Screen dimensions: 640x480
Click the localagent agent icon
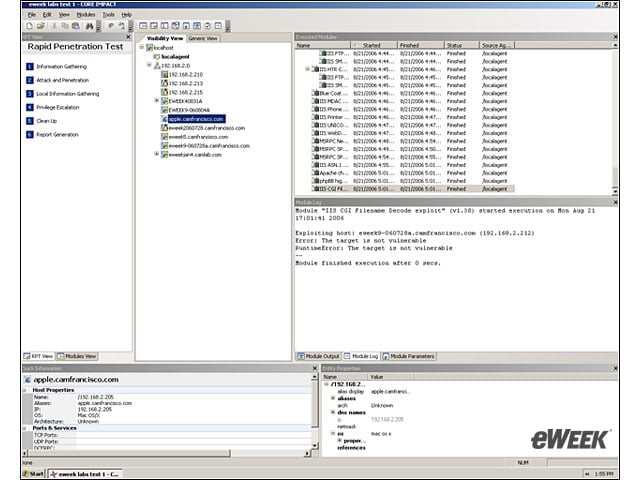click(x=157, y=57)
